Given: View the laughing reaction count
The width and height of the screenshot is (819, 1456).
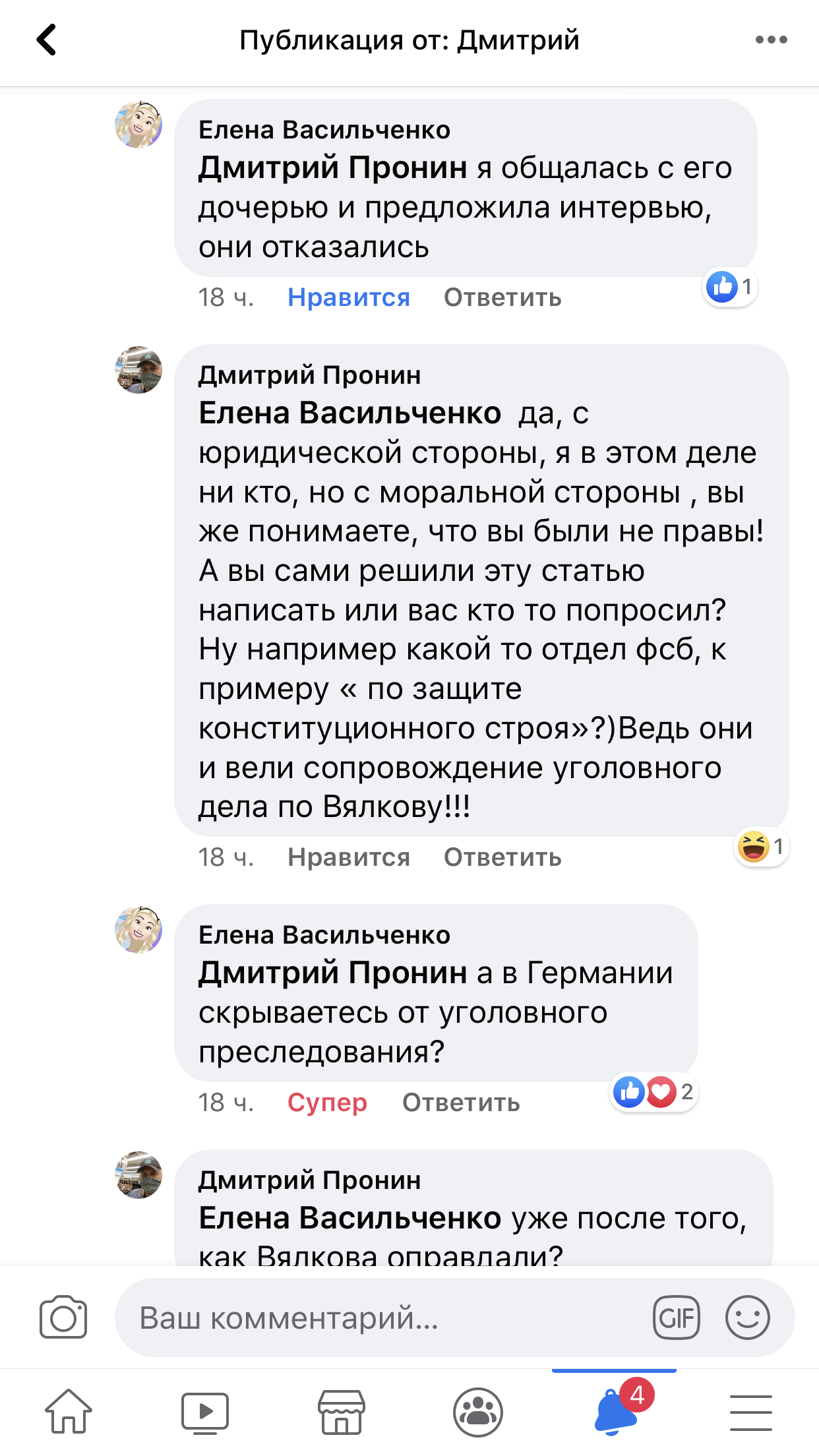Looking at the screenshot, I should pyautogui.click(x=762, y=846).
